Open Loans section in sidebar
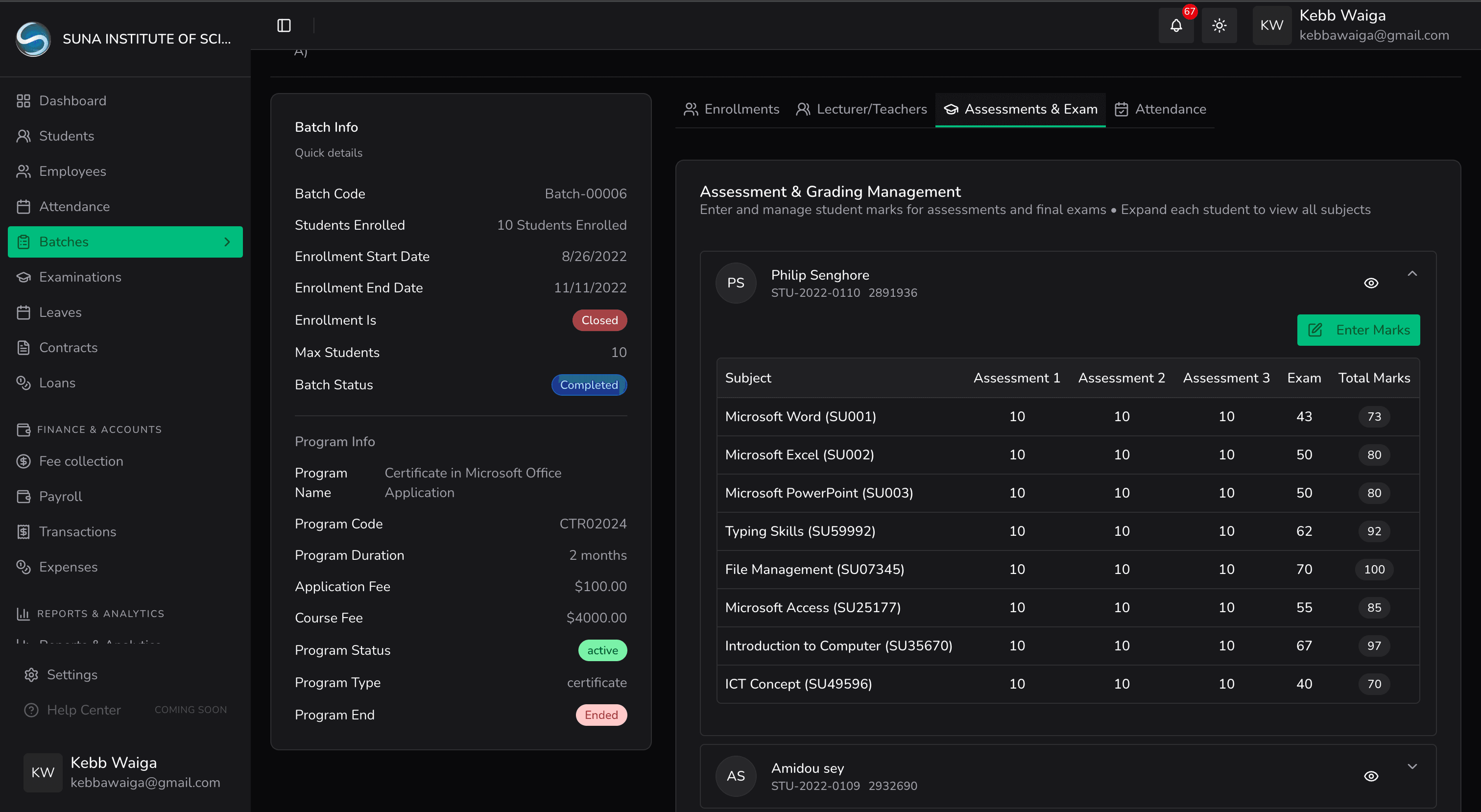The height and width of the screenshot is (812, 1481). click(57, 383)
